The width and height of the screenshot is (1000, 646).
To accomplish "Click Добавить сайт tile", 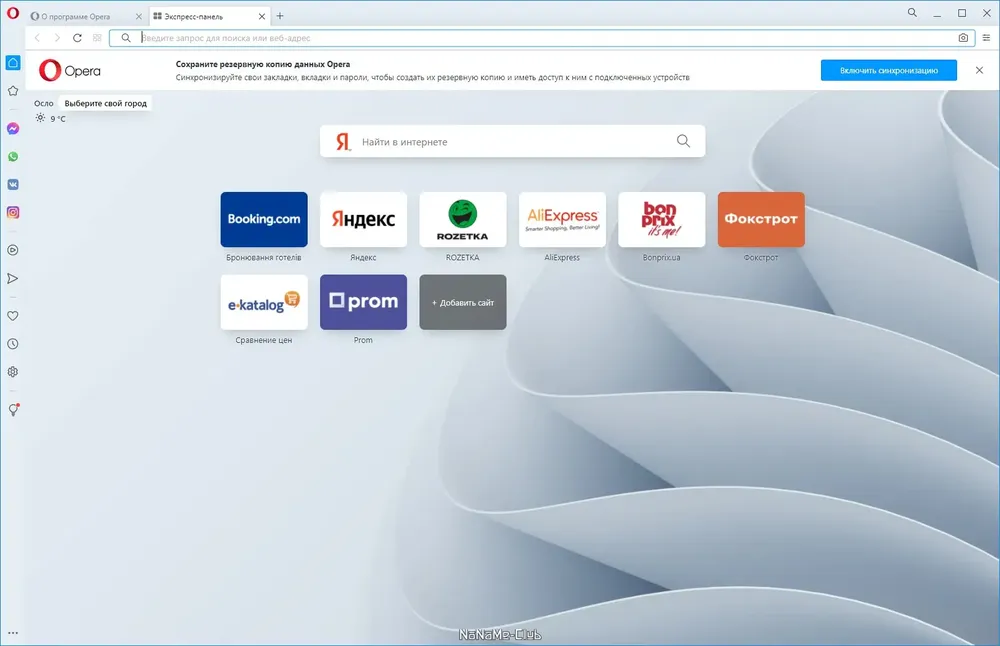I will click(463, 302).
